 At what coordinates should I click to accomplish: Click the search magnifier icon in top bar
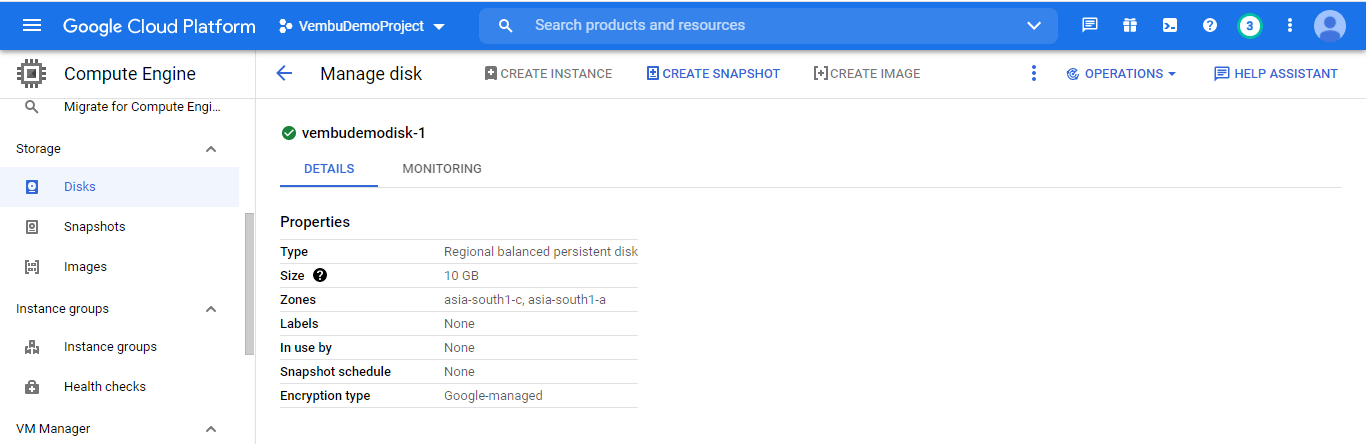coord(506,25)
